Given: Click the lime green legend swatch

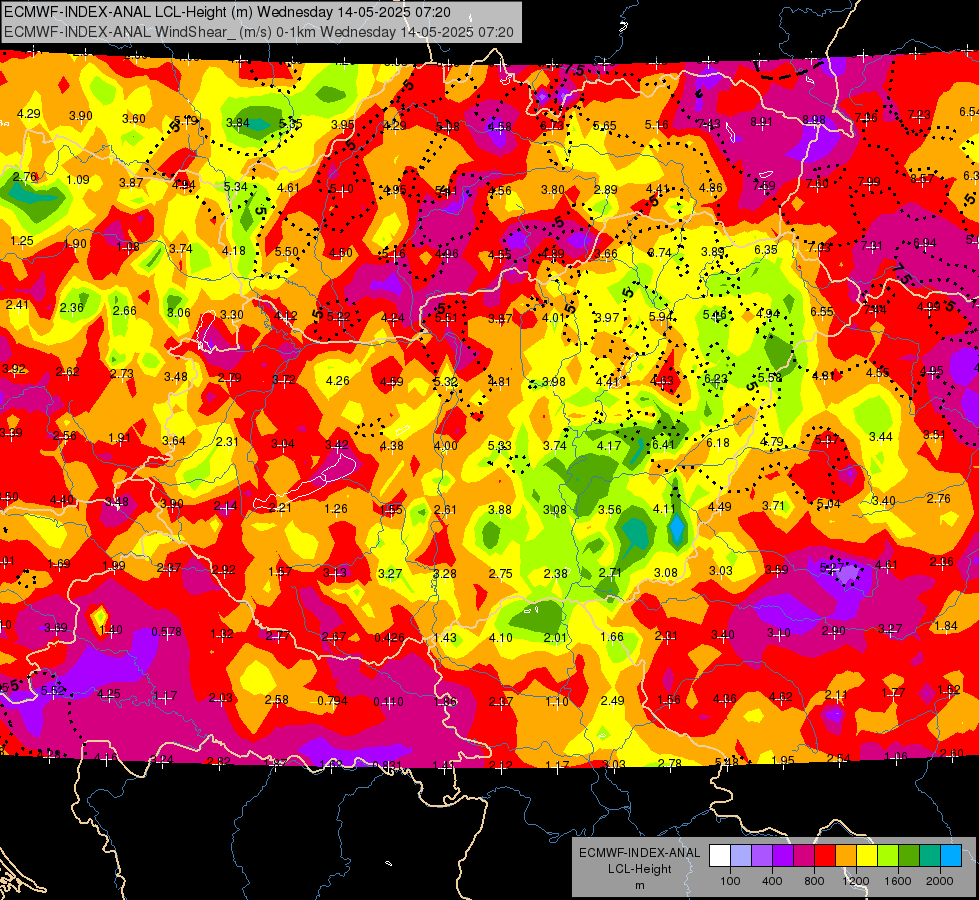Looking at the screenshot, I should pos(888,856).
